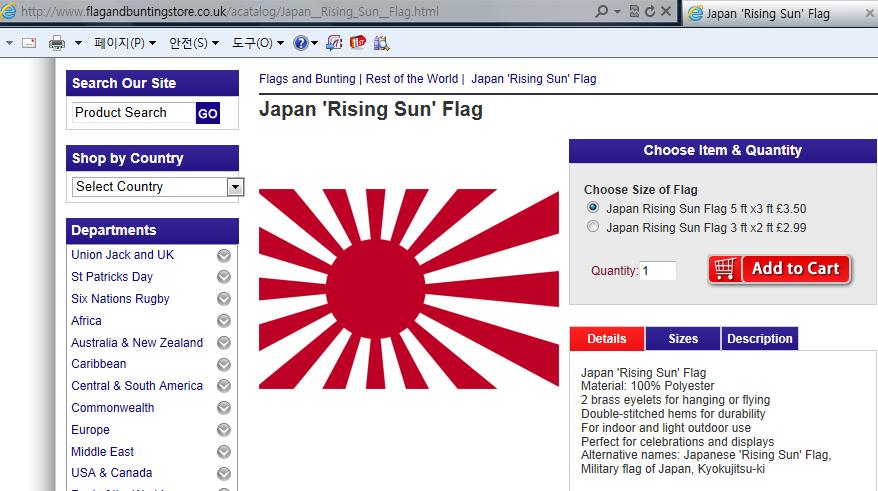Click the Rising Sun flag product image
Viewport: 878px width, 491px height.
[409, 289]
